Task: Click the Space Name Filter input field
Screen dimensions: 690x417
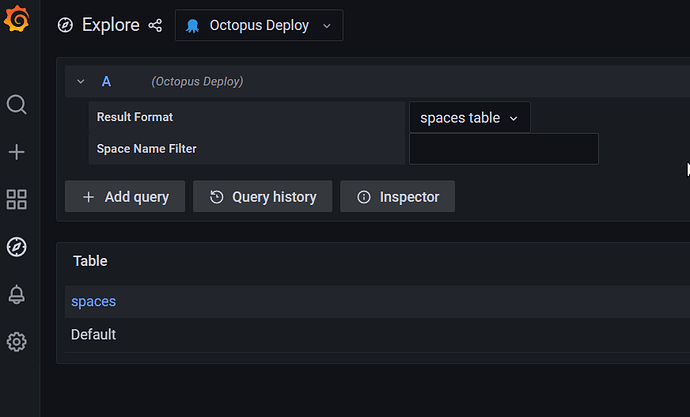Action: coord(503,149)
